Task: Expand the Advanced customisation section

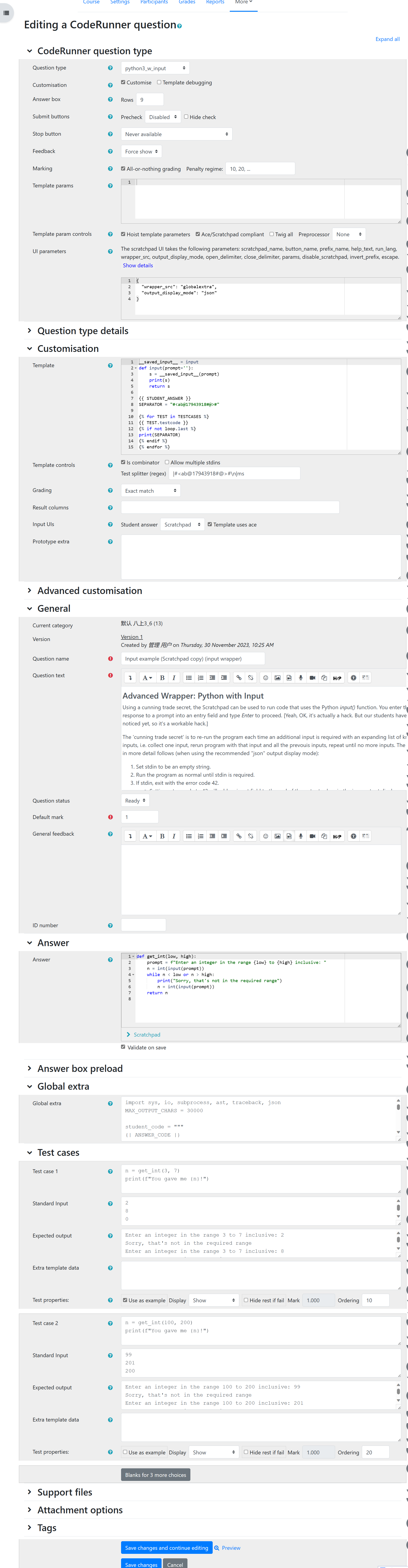Action: (x=90, y=590)
